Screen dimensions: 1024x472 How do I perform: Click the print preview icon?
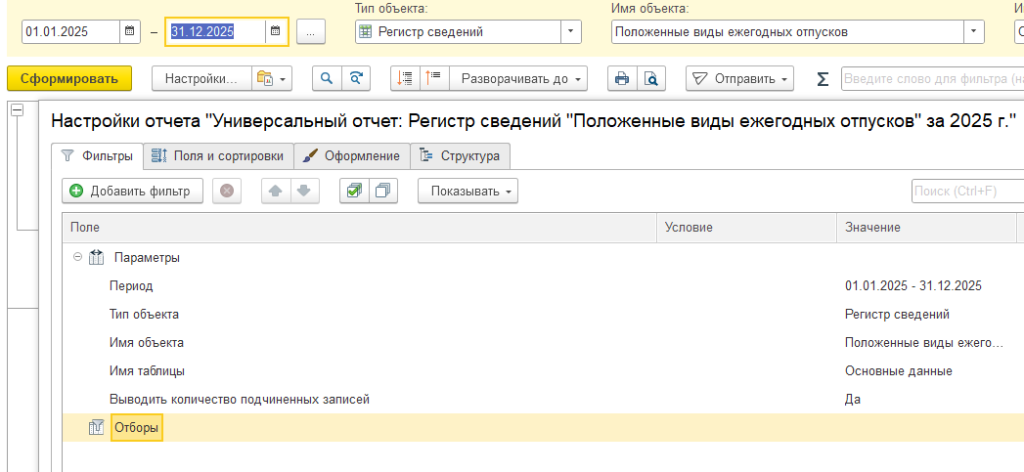click(651, 78)
